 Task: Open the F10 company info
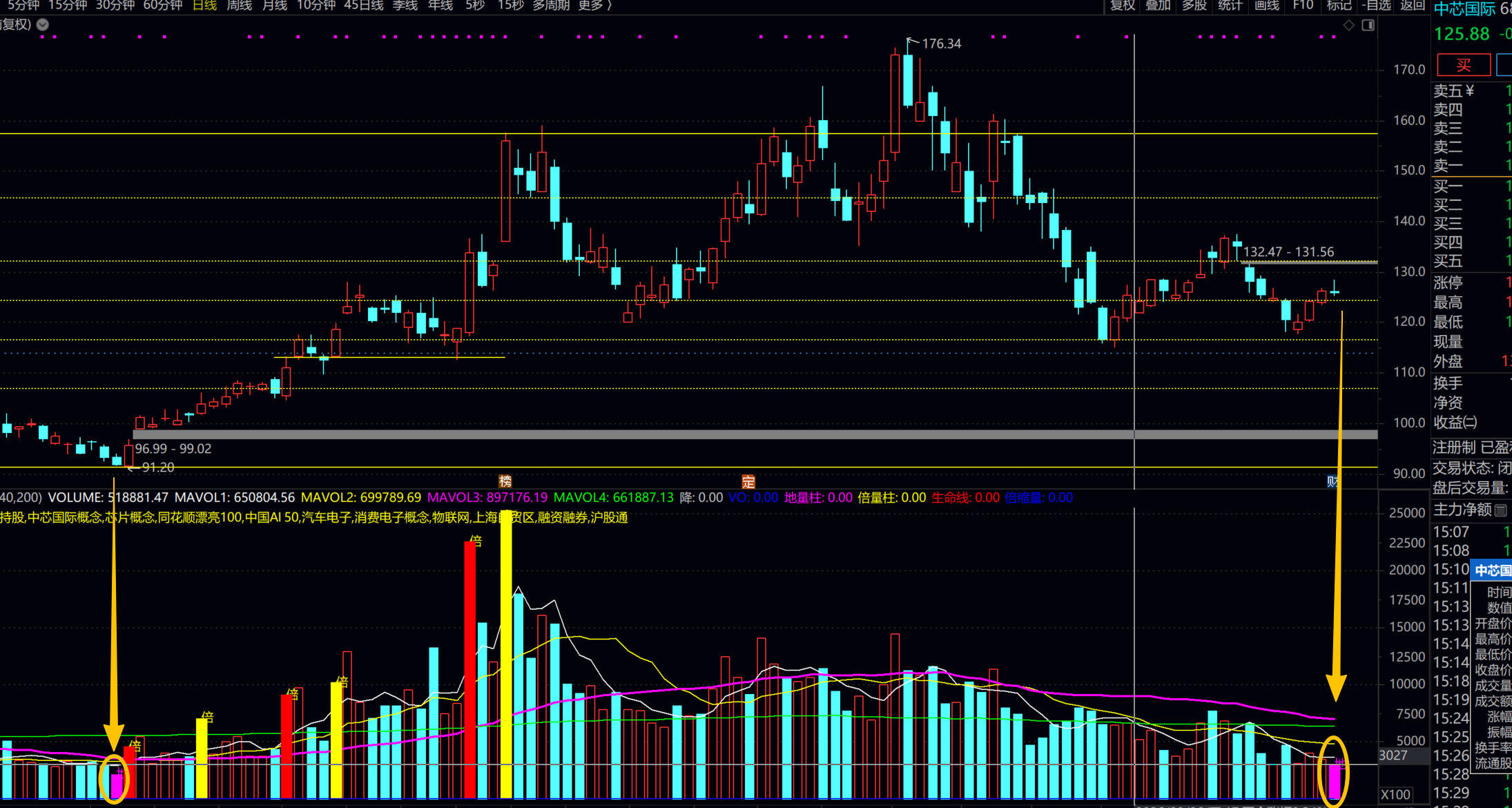[x=1303, y=6]
